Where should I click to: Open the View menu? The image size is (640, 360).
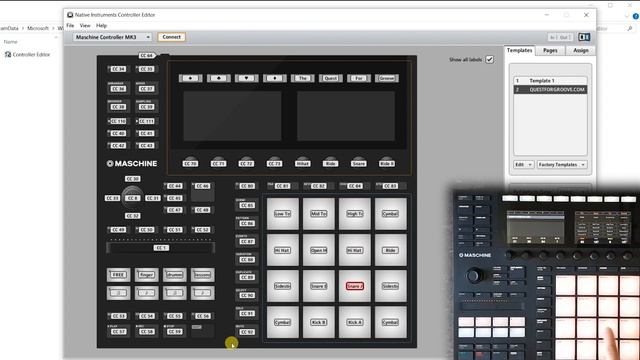coord(85,26)
